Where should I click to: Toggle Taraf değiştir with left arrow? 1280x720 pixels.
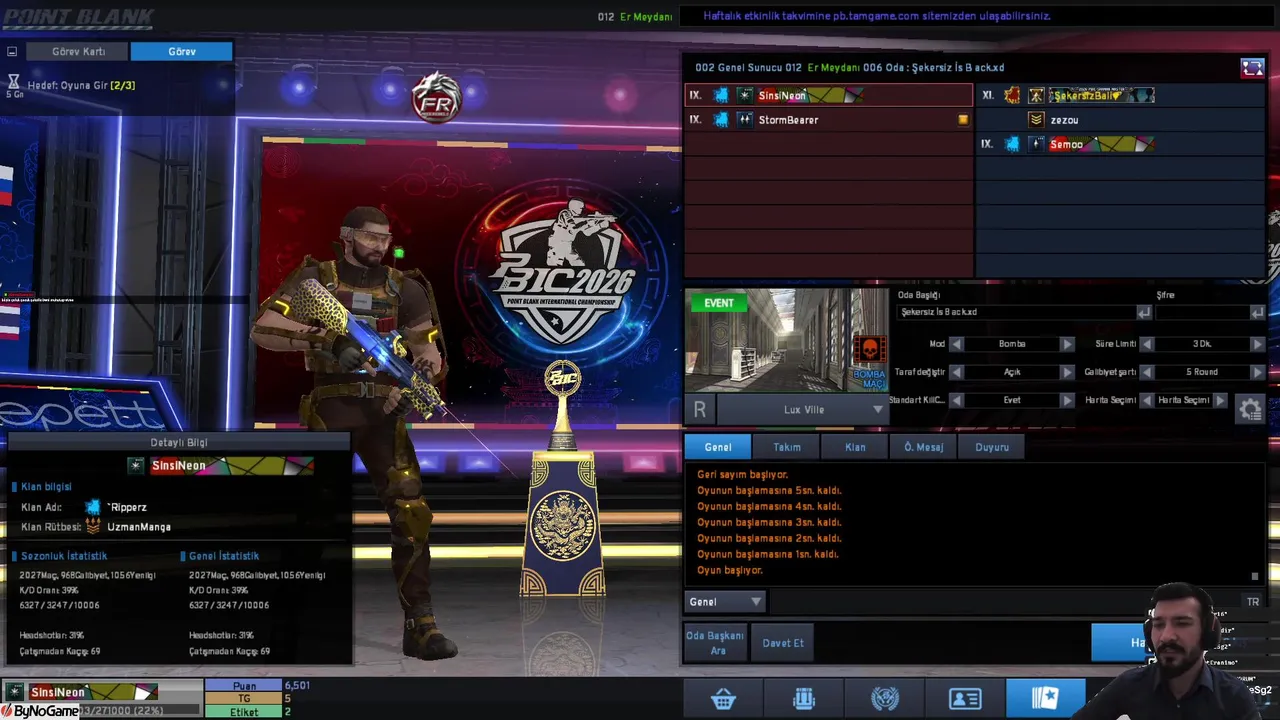tap(956, 372)
